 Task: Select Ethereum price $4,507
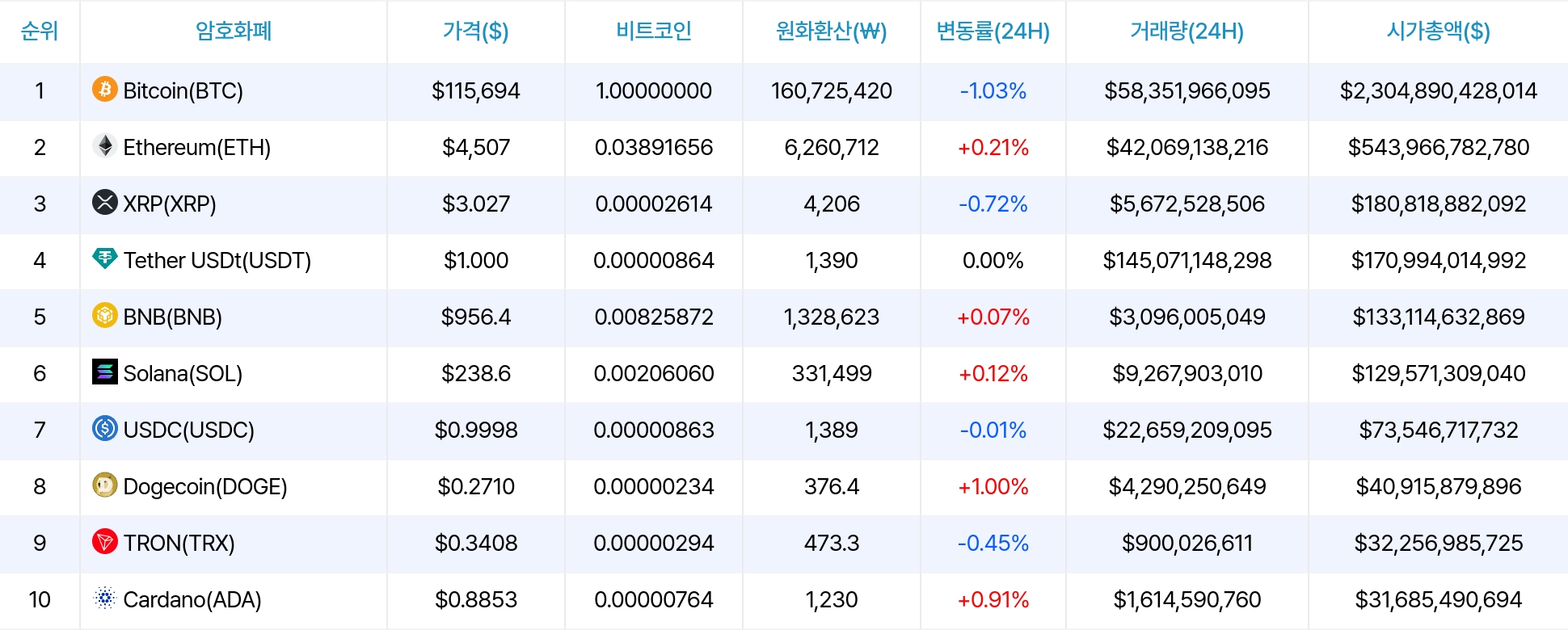[x=476, y=147]
